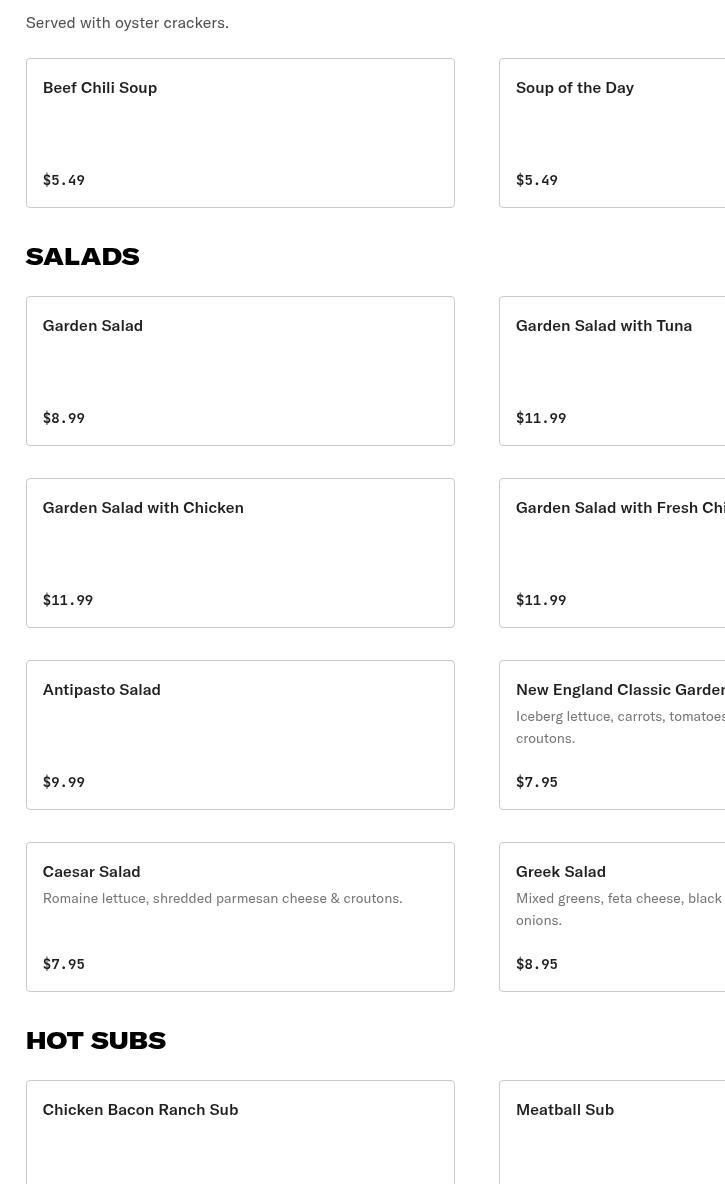The width and height of the screenshot is (725, 1184).
Task: Click the $8.99 Garden Salad price
Action: tap(63, 418)
